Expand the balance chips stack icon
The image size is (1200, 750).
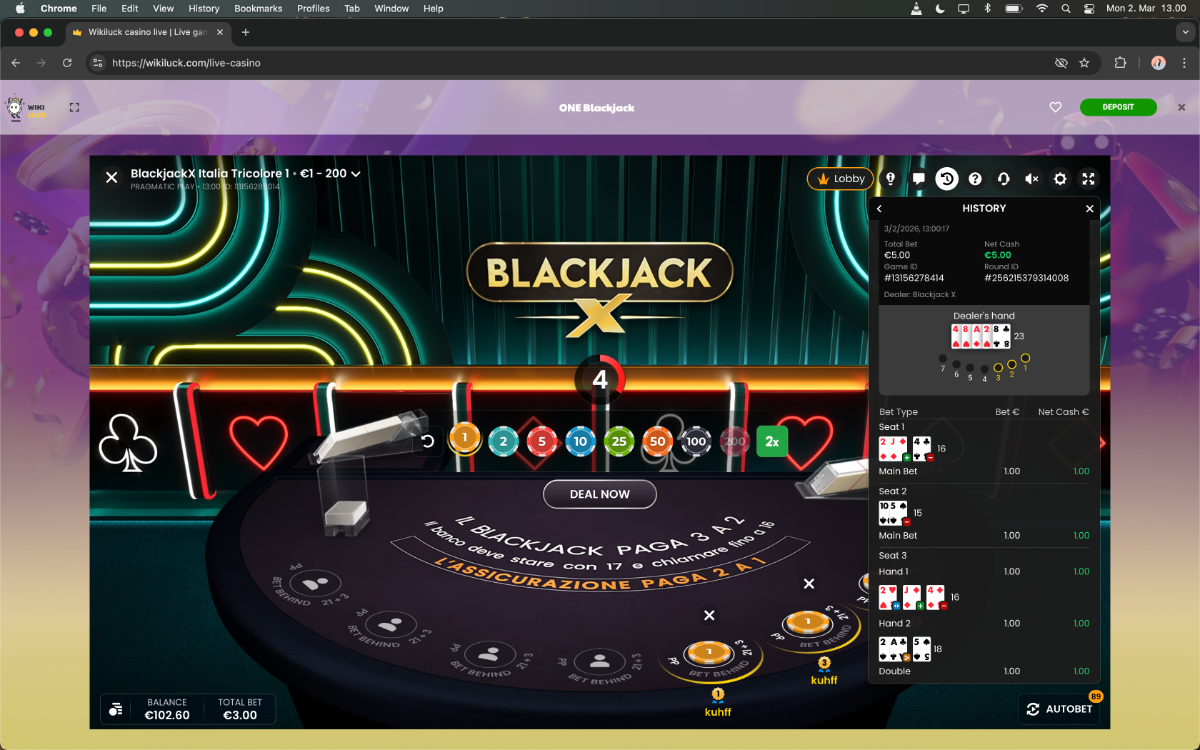point(116,709)
